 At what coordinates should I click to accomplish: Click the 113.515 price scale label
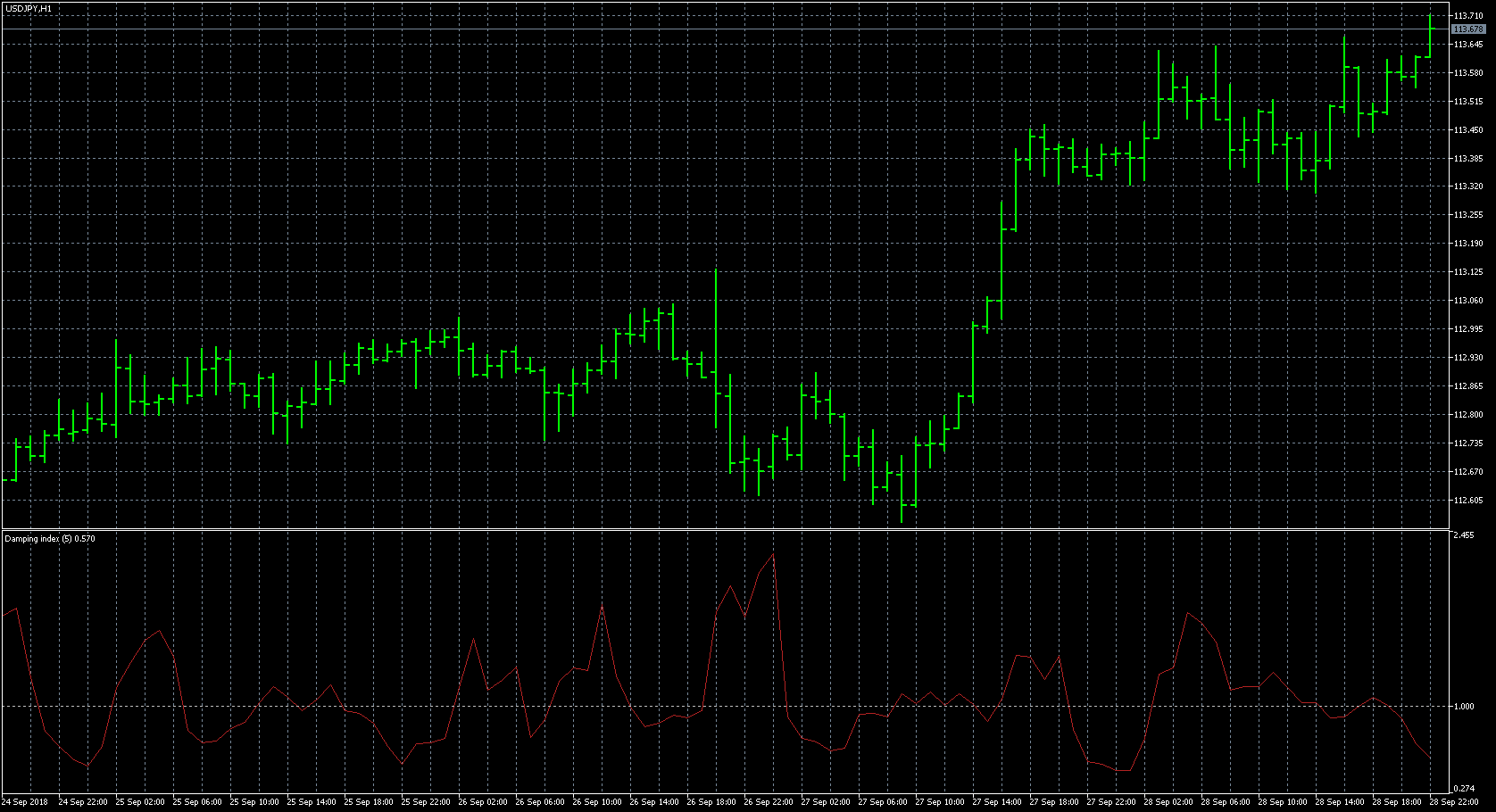(x=1468, y=101)
